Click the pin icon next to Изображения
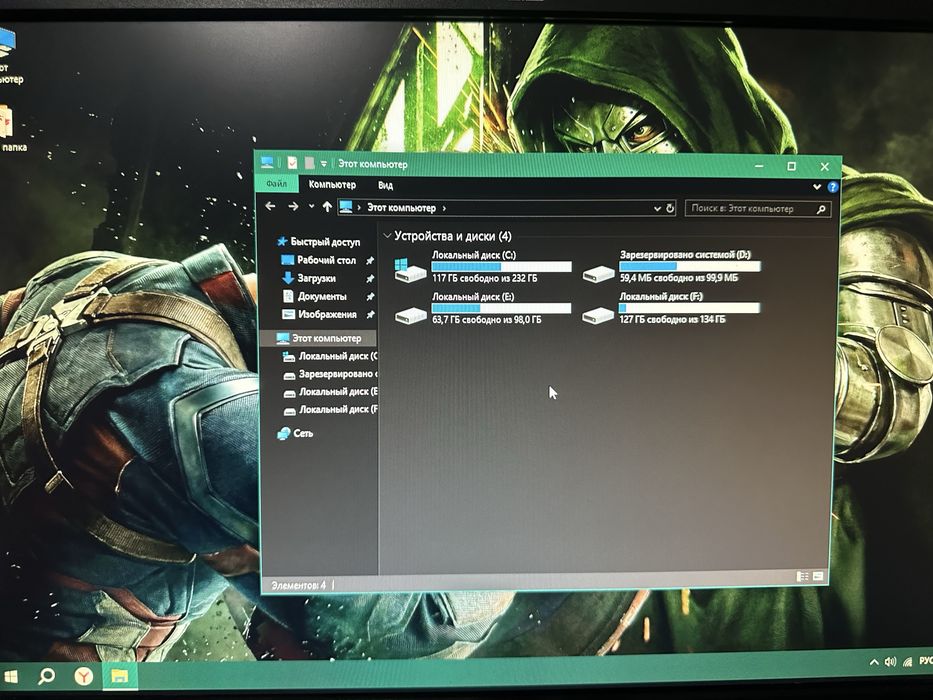This screenshot has height=700, width=933. tap(370, 314)
